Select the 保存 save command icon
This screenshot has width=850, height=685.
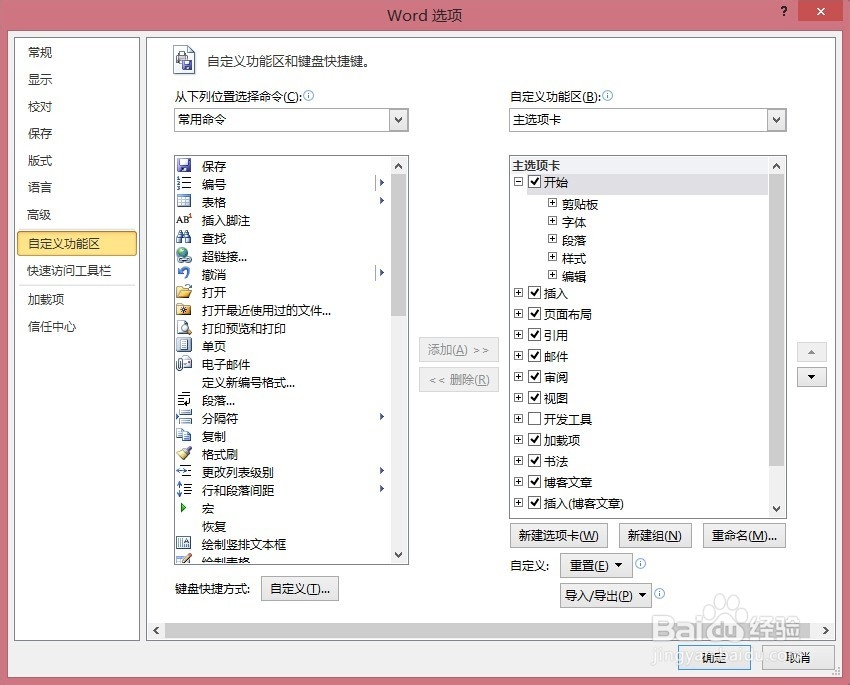(x=184, y=165)
